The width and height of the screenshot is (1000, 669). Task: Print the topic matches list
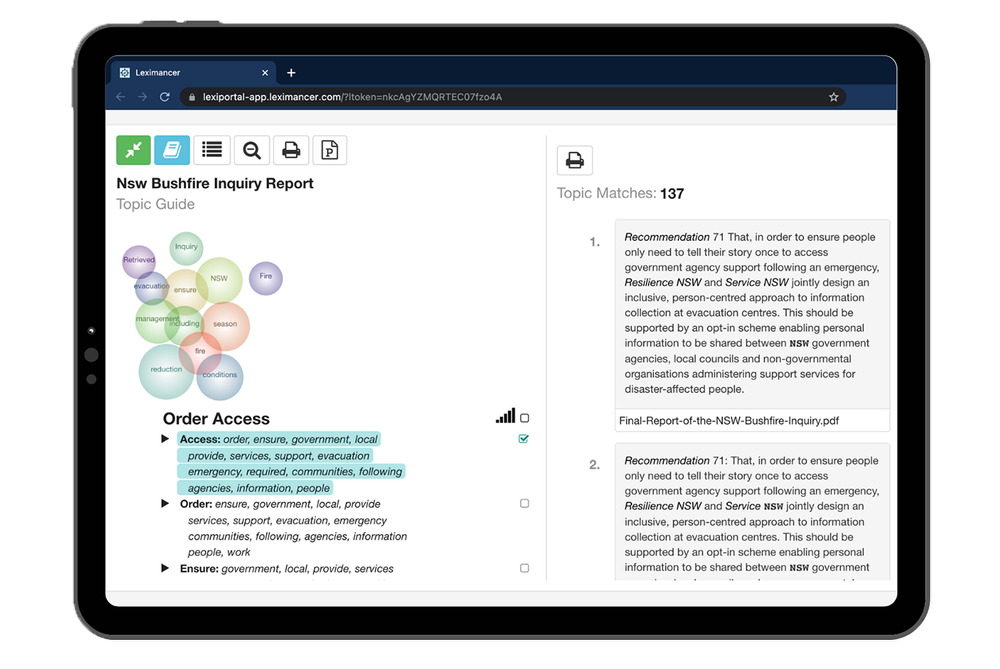(574, 159)
